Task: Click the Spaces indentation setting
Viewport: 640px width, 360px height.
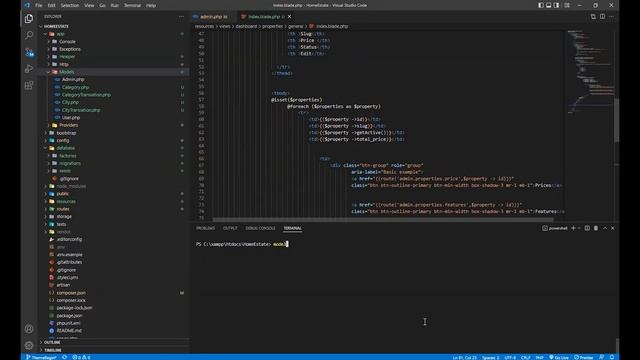Action: coord(490,357)
